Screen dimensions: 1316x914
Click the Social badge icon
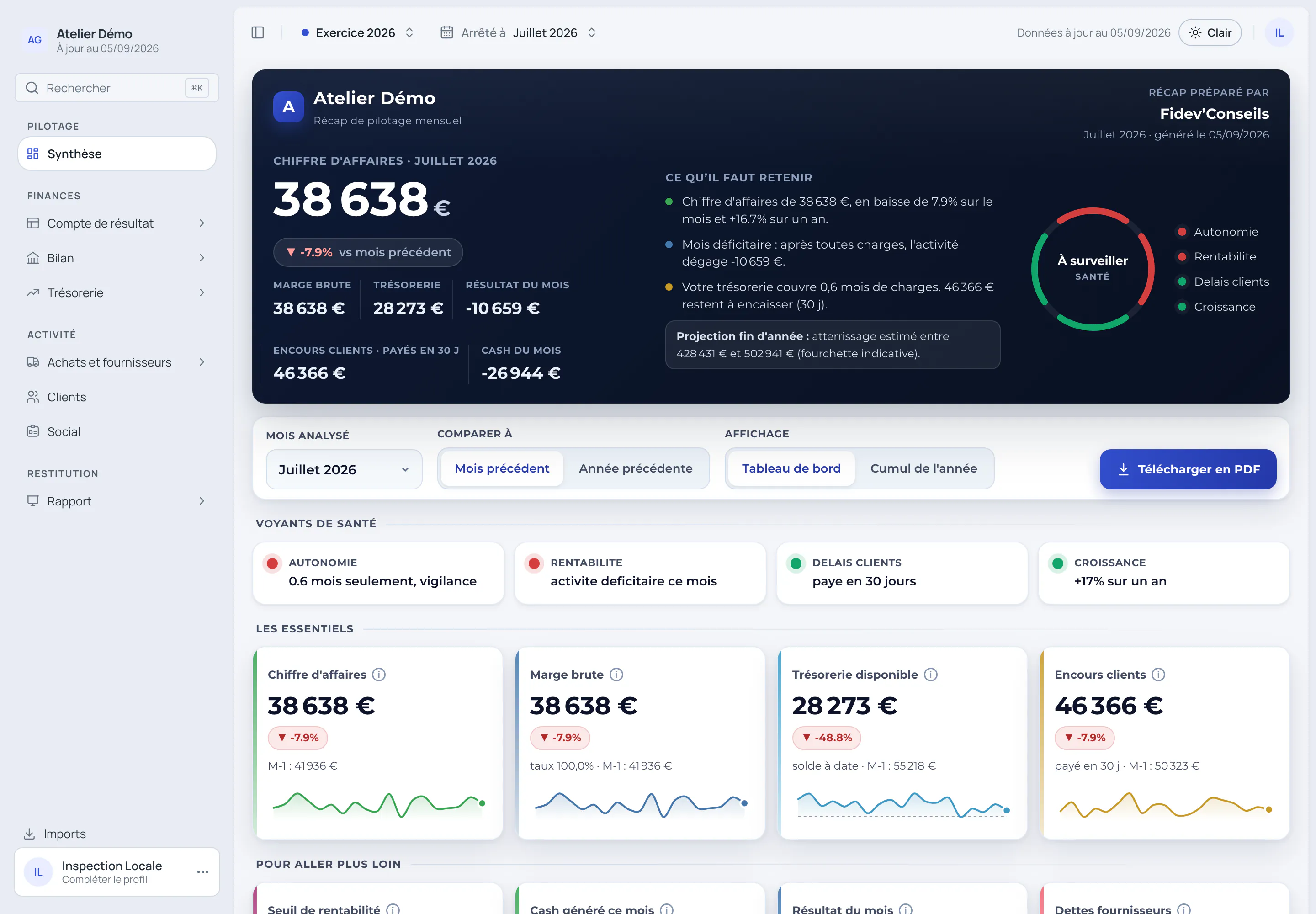[33, 431]
